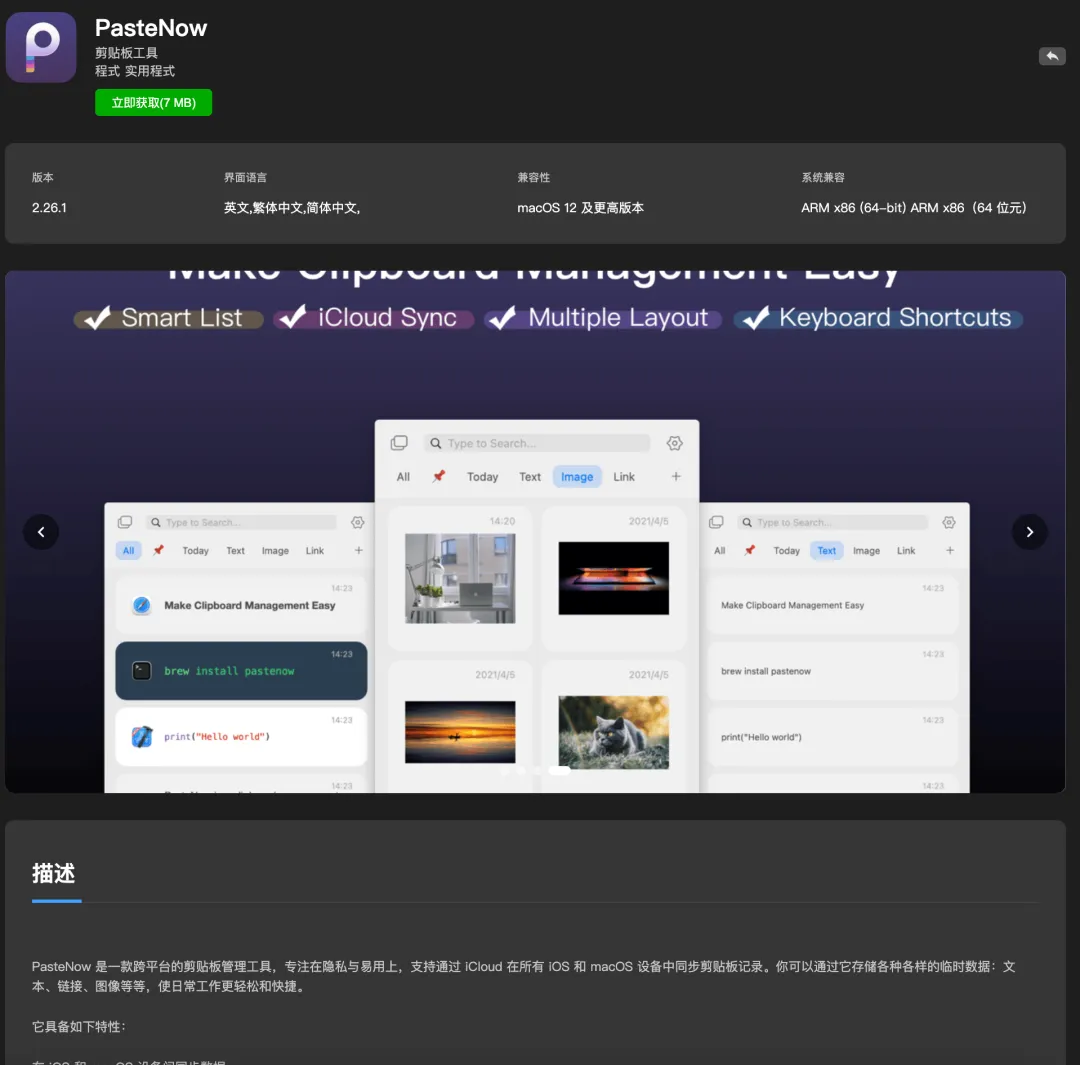
Task: Click the left panel's window layout icon
Action: [x=125, y=522]
